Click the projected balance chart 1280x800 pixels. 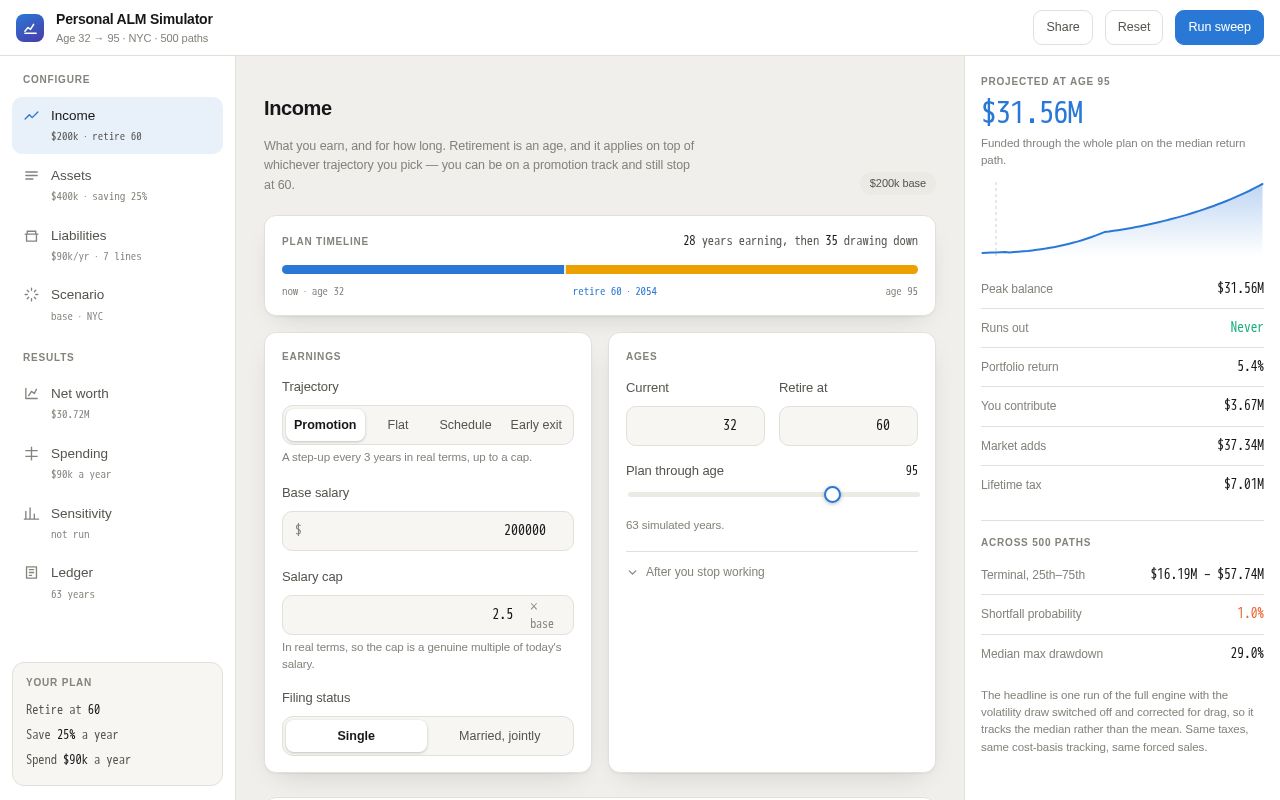[x=1122, y=217]
